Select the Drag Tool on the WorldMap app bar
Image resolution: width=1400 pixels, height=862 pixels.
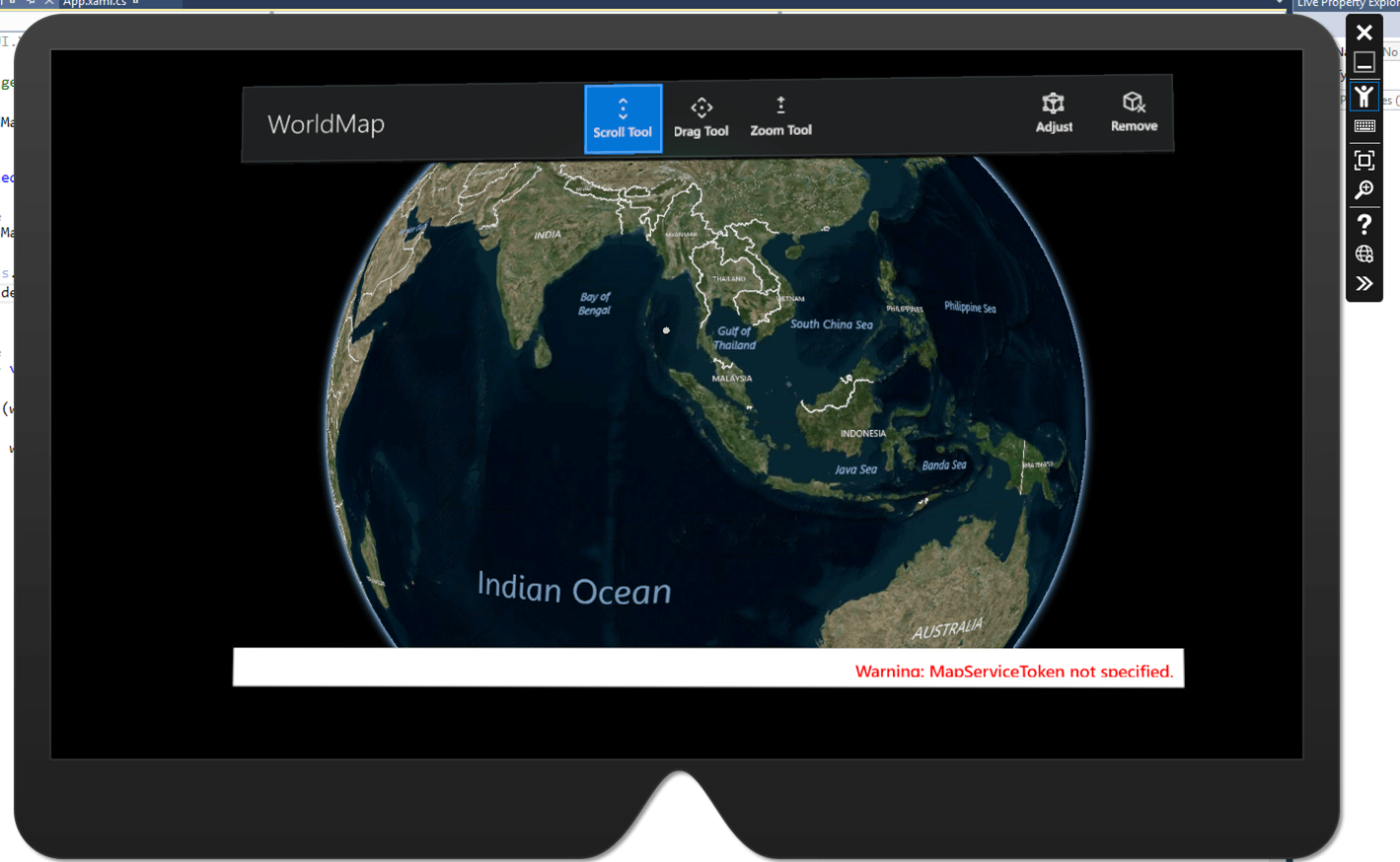701,116
